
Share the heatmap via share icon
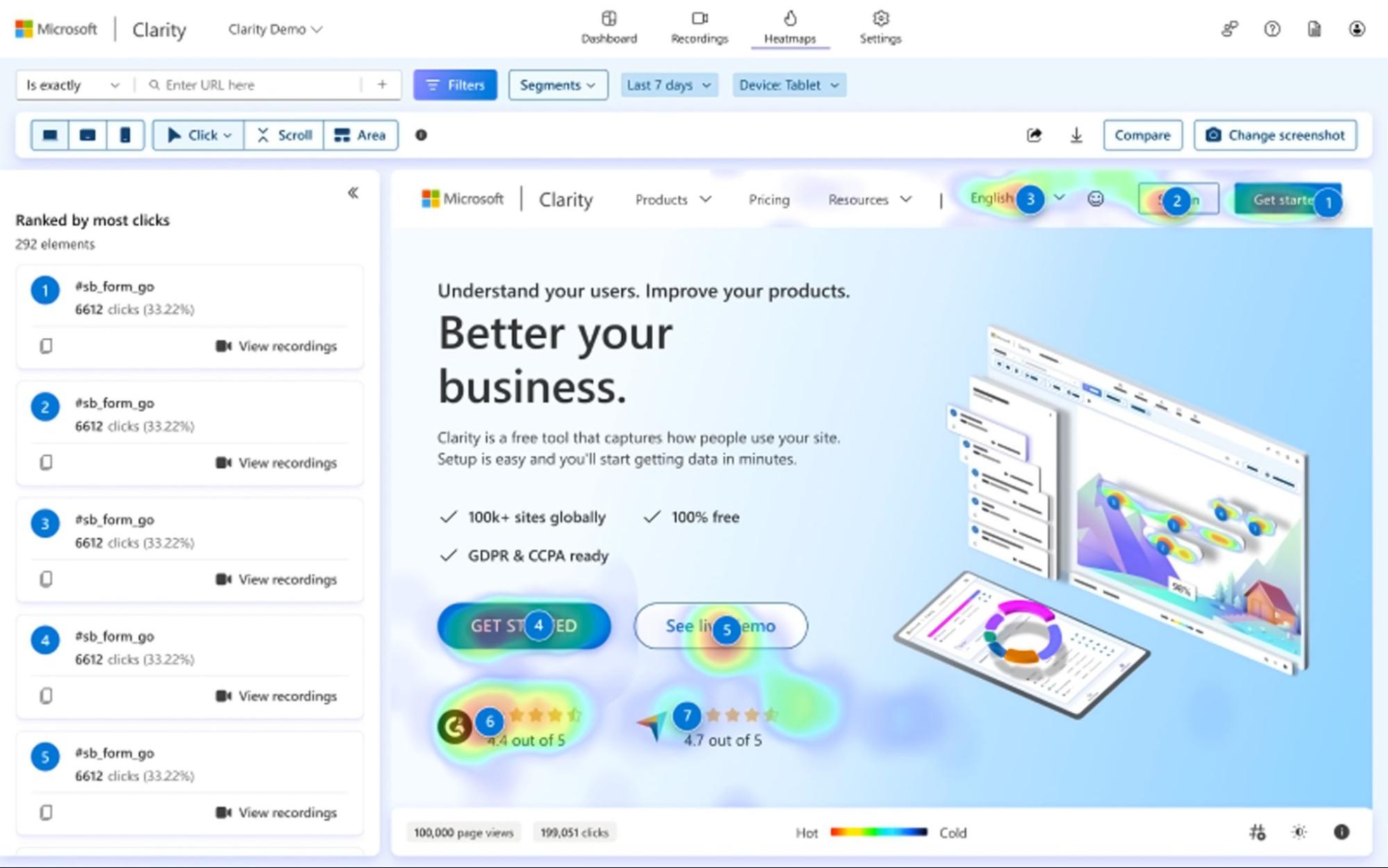point(1034,135)
